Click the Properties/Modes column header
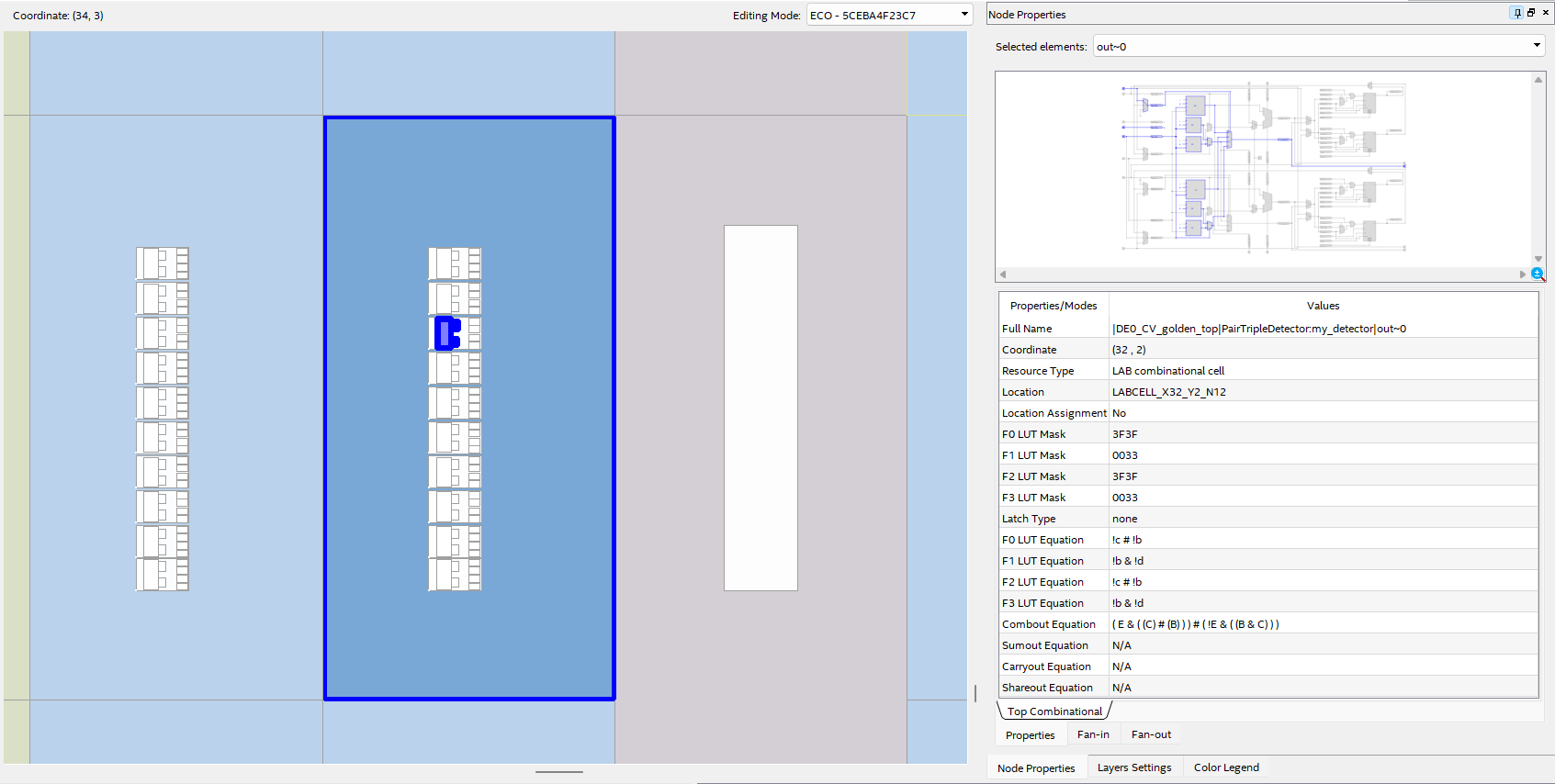This screenshot has width=1555, height=784. pos(1054,306)
